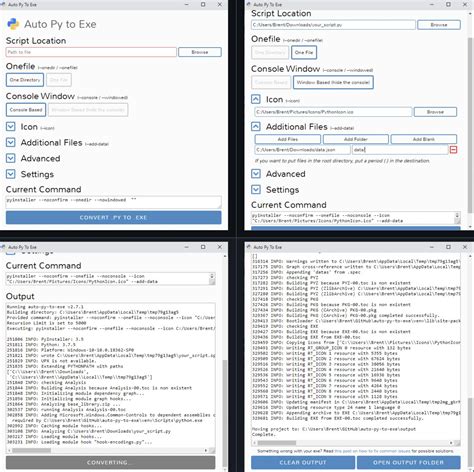Screen dimensions: 474x472
Task: Expand the Settings section in top-left window
Action: coord(11,174)
